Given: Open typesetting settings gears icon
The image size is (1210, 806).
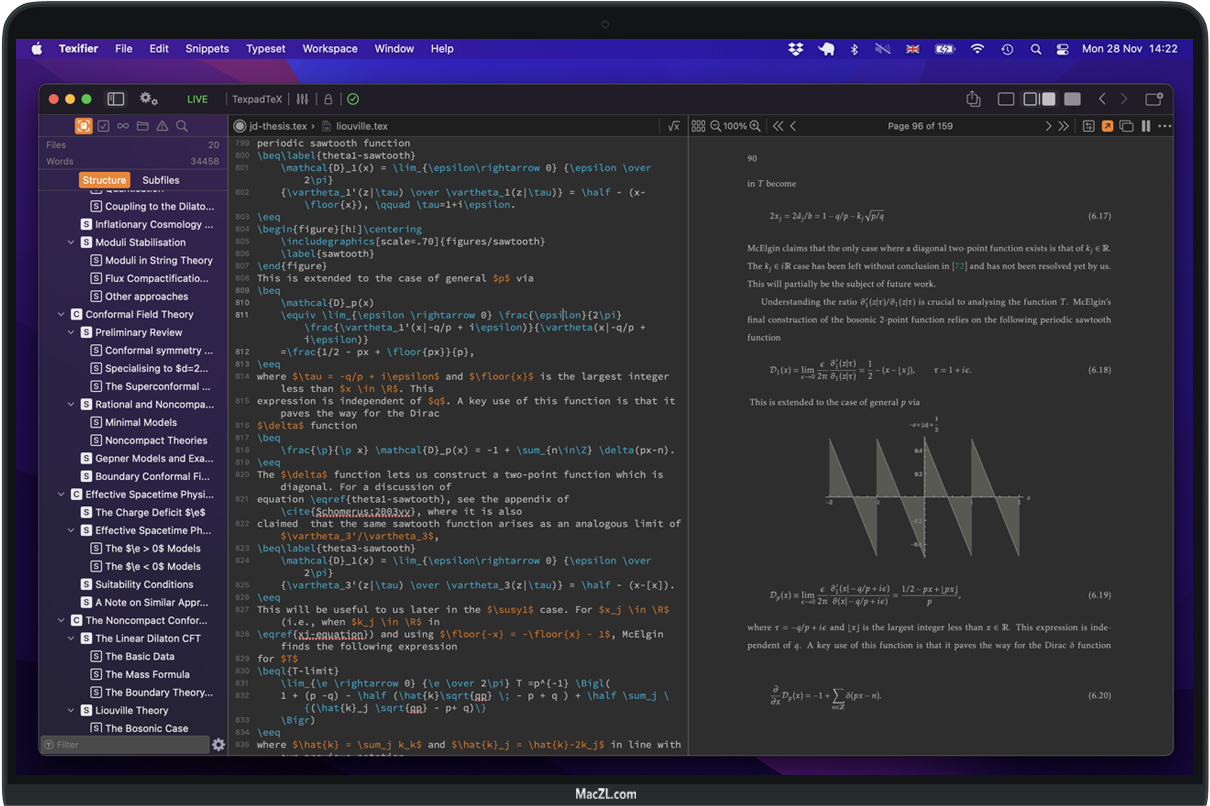Looking at the screenshot, I should point(149,99).
